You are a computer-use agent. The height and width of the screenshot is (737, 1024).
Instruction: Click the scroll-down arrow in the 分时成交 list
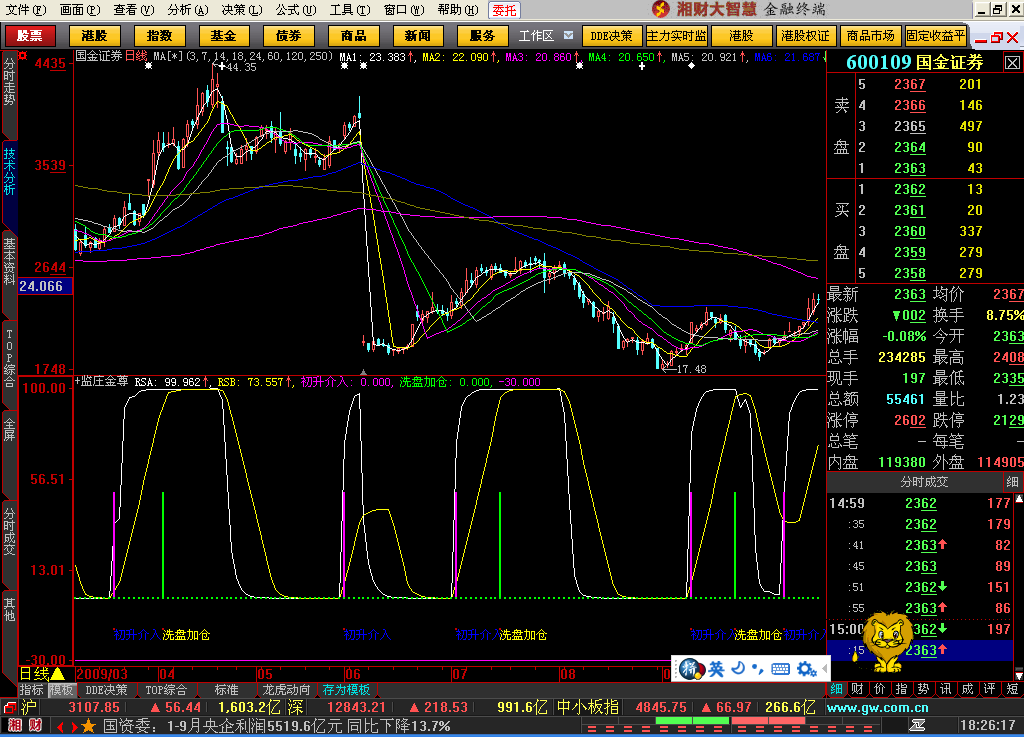(x=1018, y=674)
